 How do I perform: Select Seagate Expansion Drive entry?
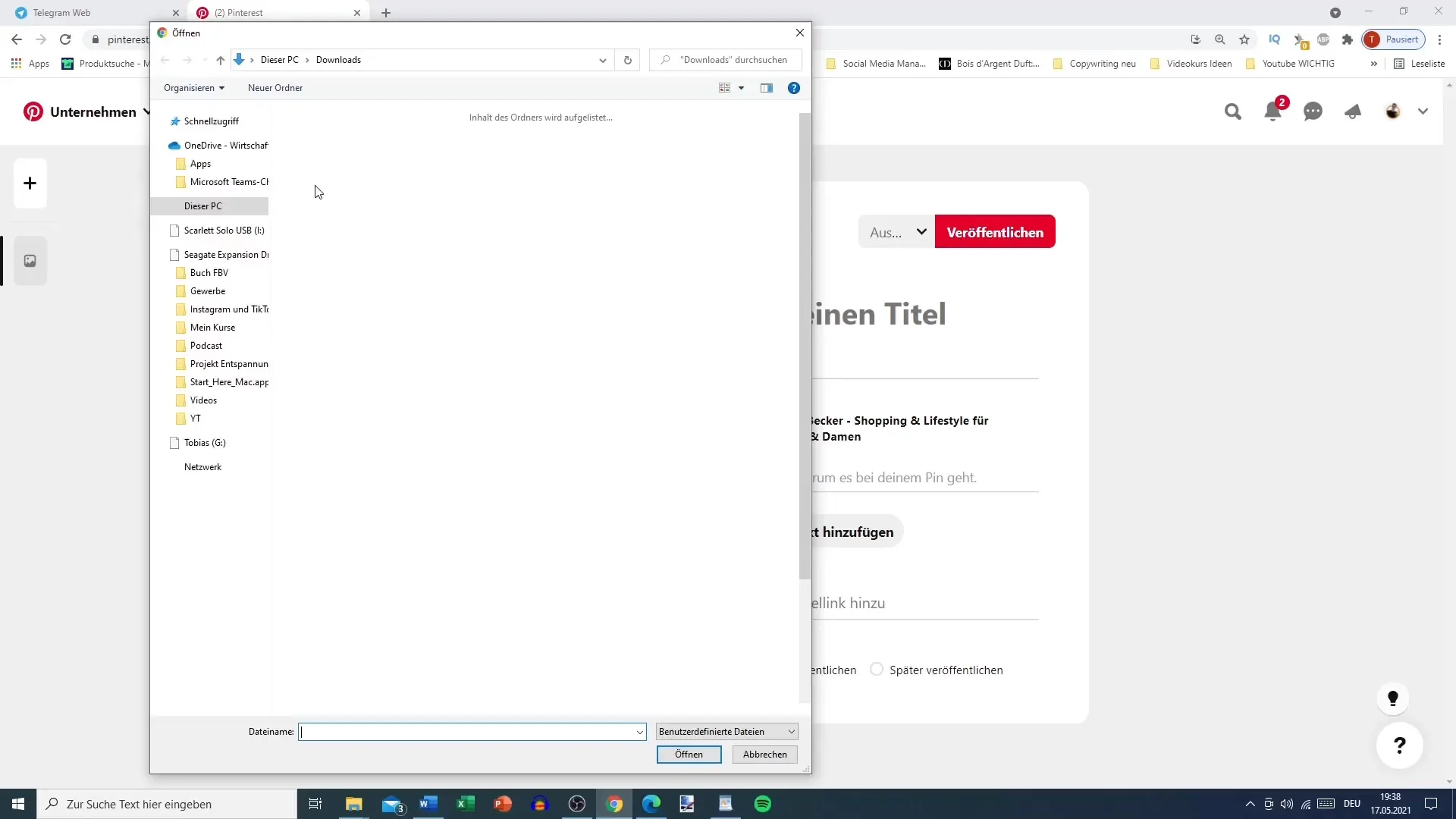click(218, 255)
